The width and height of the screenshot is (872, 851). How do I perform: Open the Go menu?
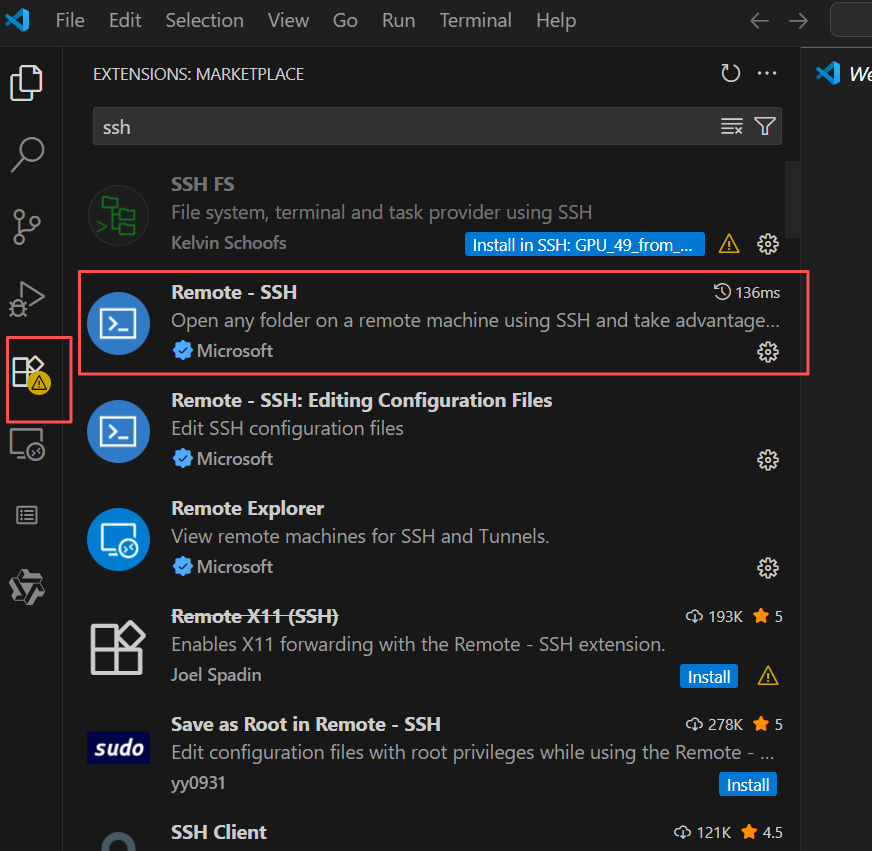[x=345, y=21]
